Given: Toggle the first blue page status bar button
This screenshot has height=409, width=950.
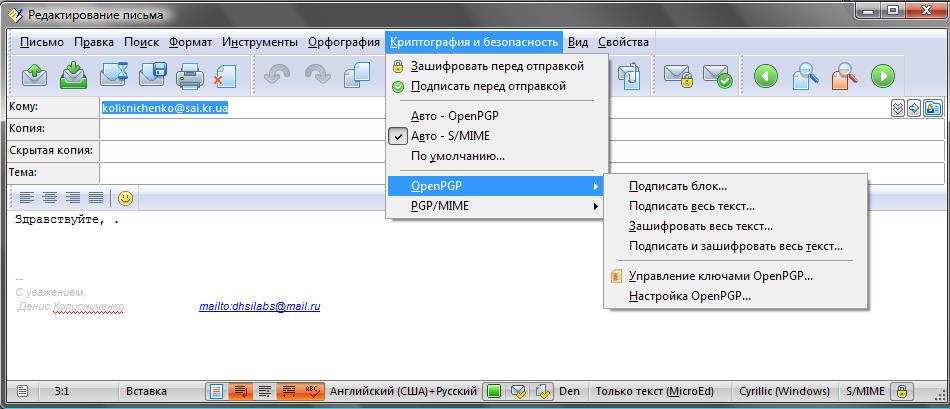Looking at the screenshot, I should [x=216, y=391].
